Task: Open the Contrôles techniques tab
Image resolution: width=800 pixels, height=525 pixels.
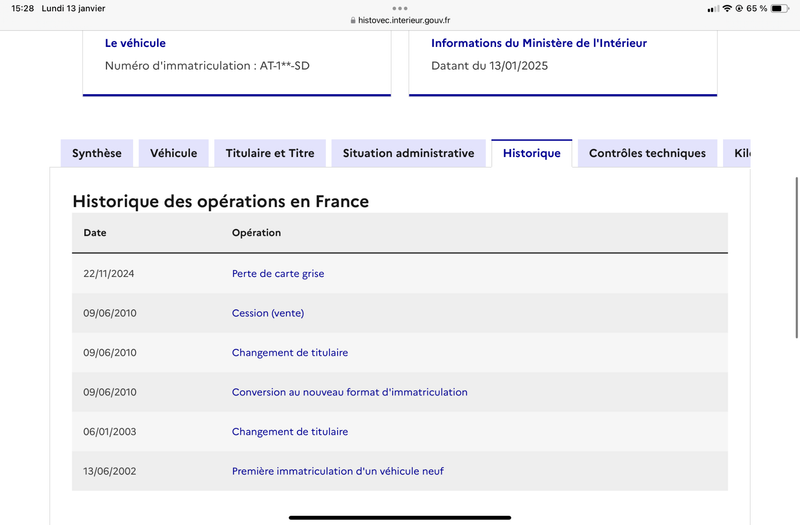Action: tap(647, 153)
